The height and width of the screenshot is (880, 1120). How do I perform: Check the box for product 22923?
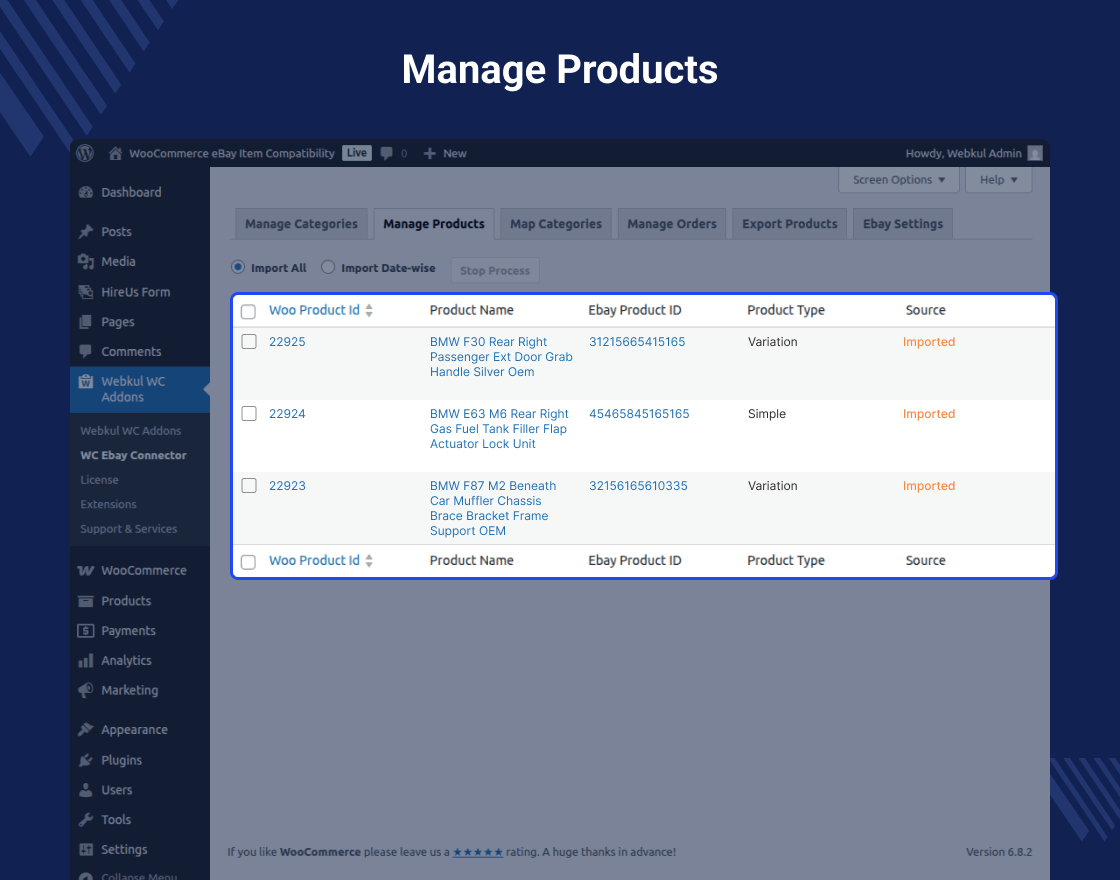249,486
